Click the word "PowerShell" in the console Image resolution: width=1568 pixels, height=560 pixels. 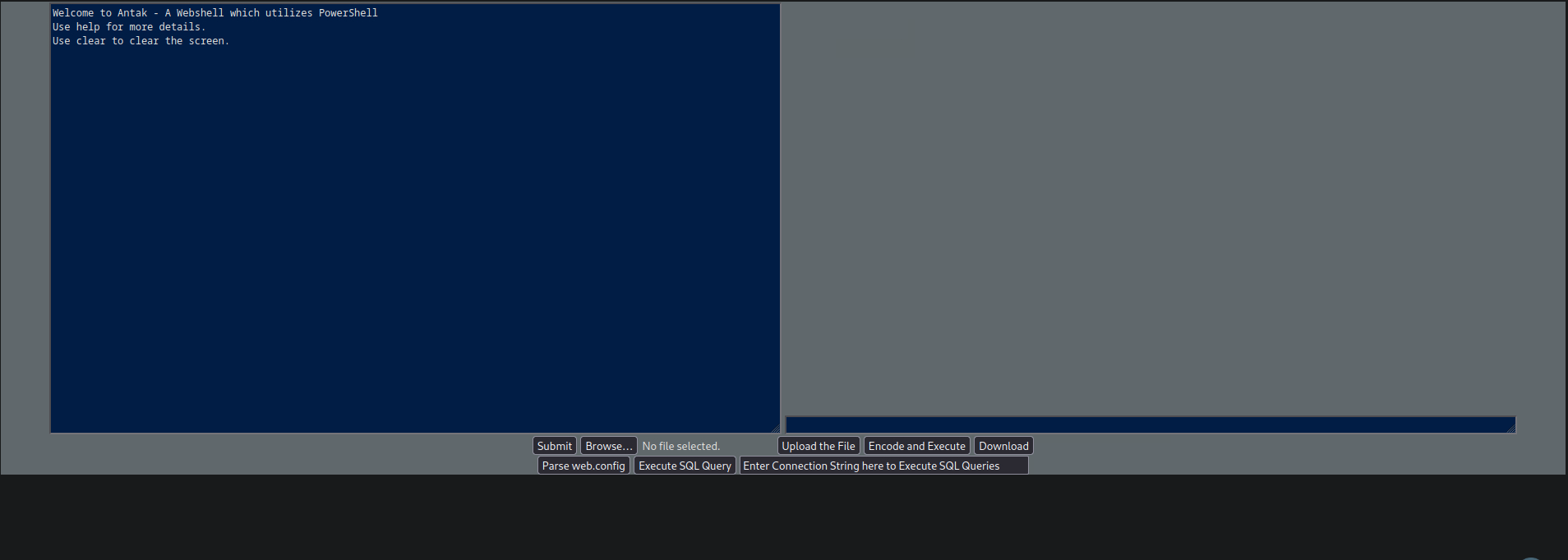pos(348,13)
